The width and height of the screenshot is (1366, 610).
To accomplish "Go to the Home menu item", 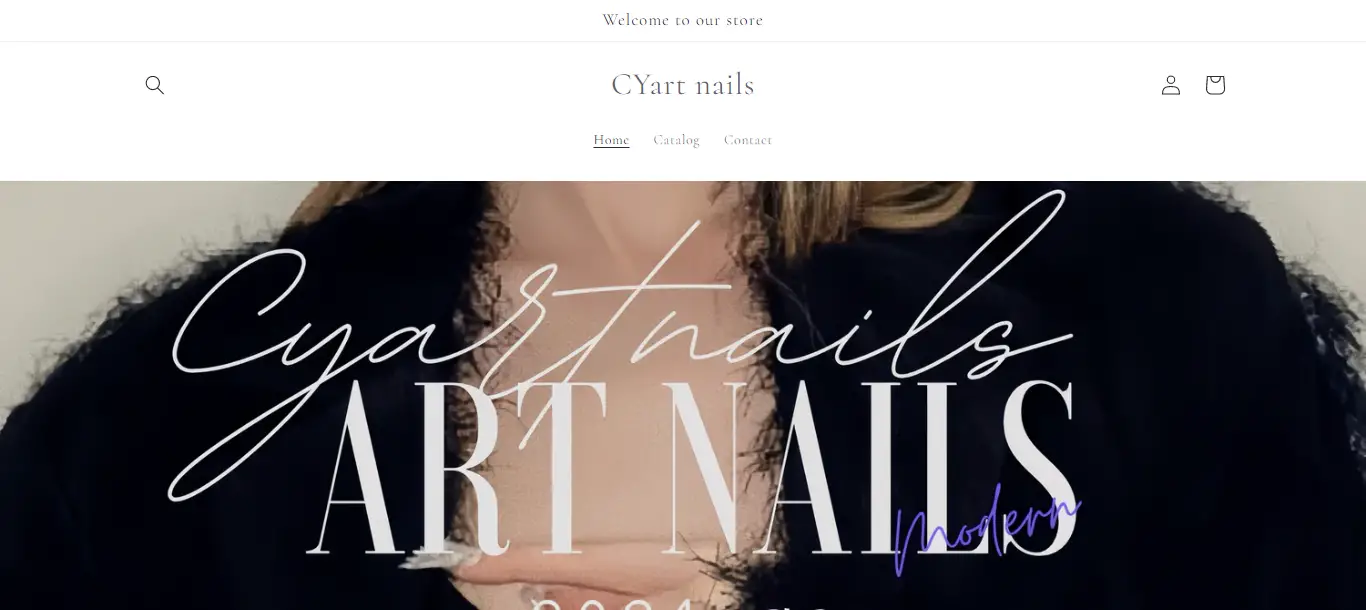I will (611, 140).
